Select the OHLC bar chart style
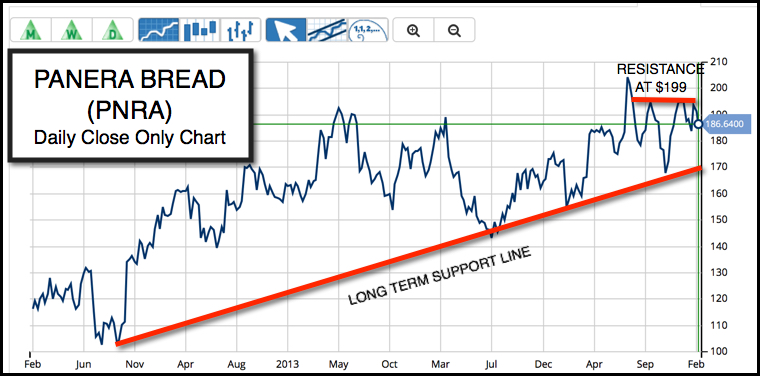This screenshot has height=376, width=760. point(240,30)
